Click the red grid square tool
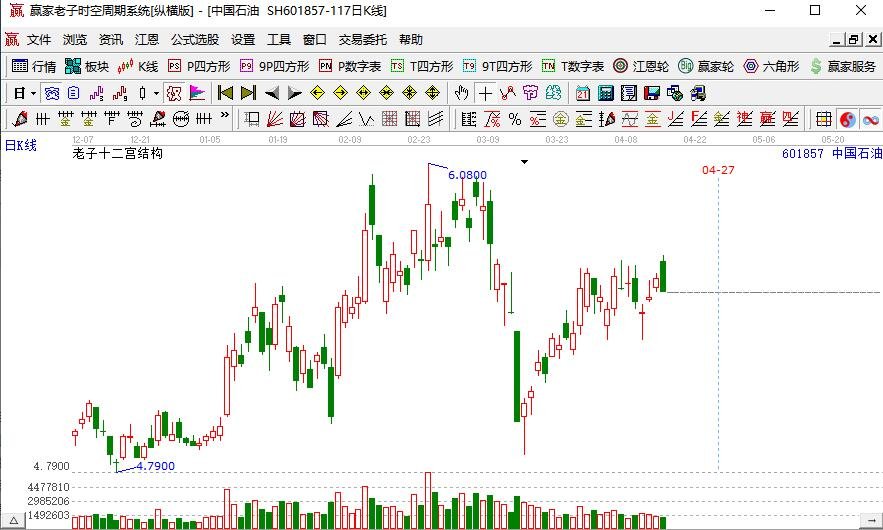 [390, 119]
